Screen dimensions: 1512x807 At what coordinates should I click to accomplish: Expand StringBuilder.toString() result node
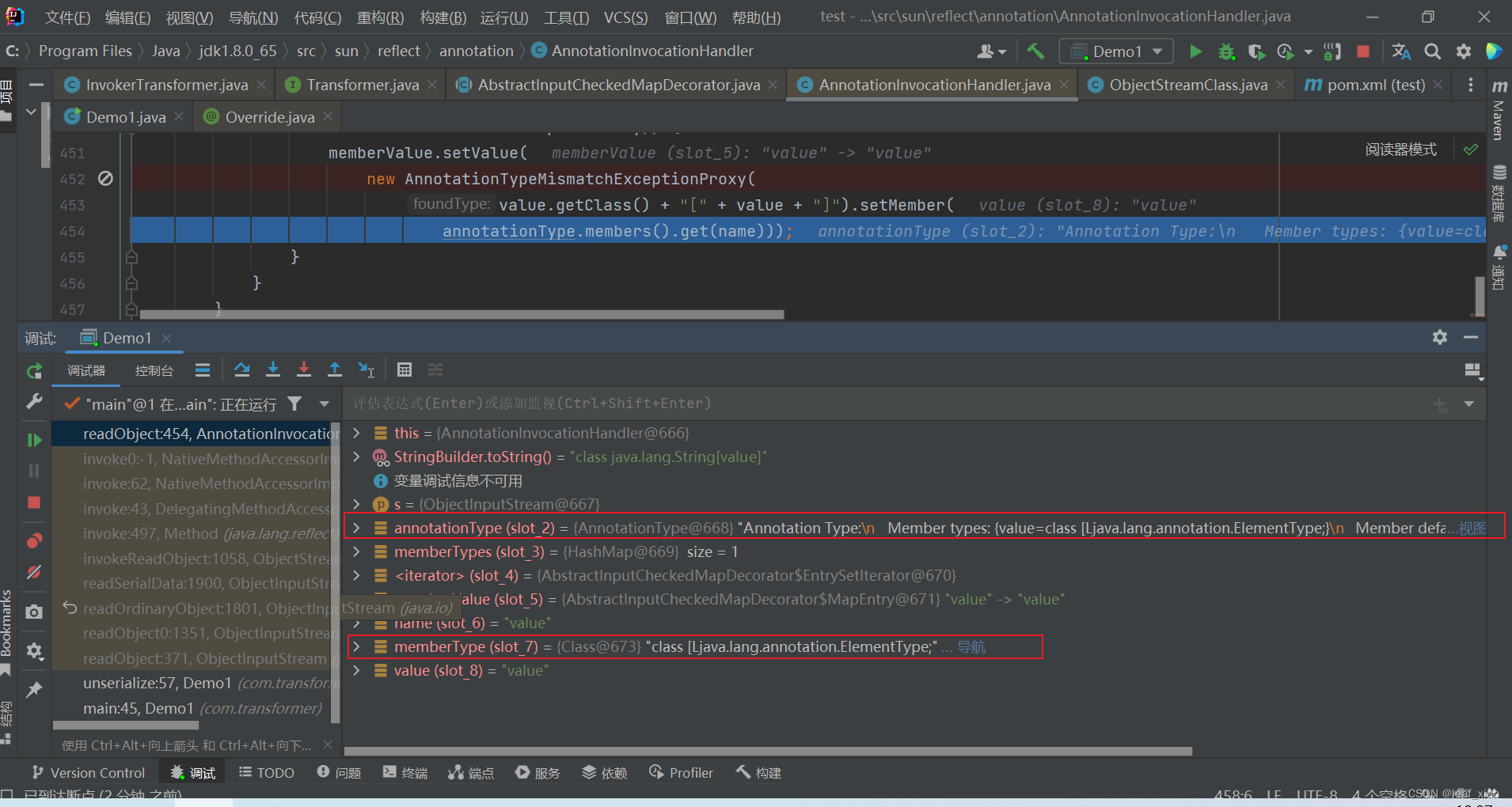[x=357, y=457]
